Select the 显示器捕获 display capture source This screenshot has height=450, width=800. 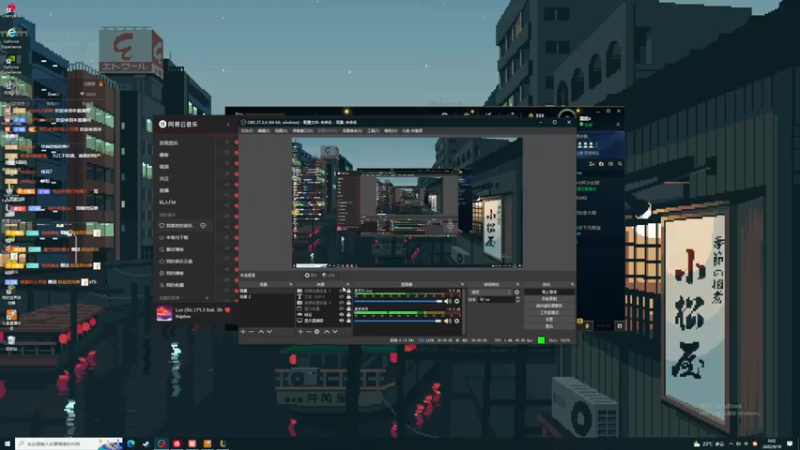coord(323,321)
